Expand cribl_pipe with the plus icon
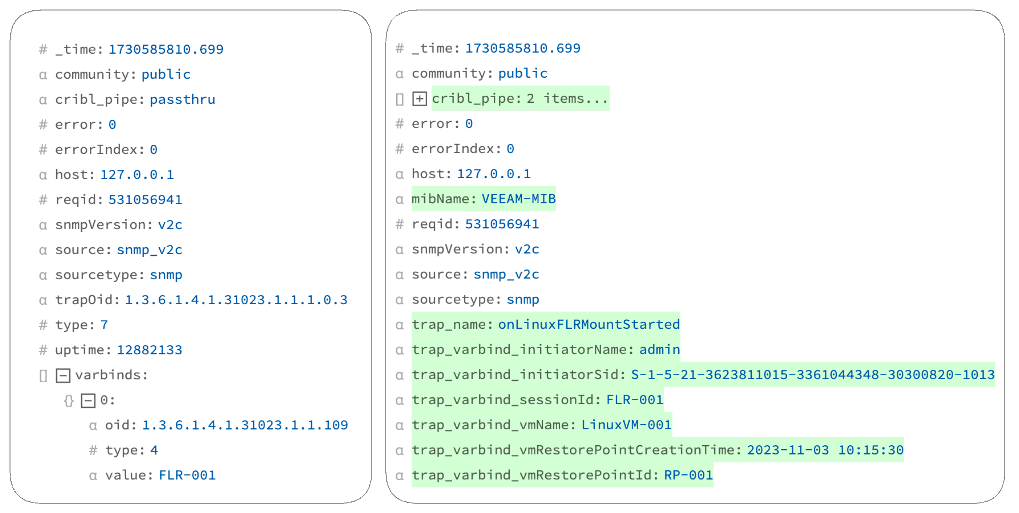Screen dimensions: 1019x513 419,99
